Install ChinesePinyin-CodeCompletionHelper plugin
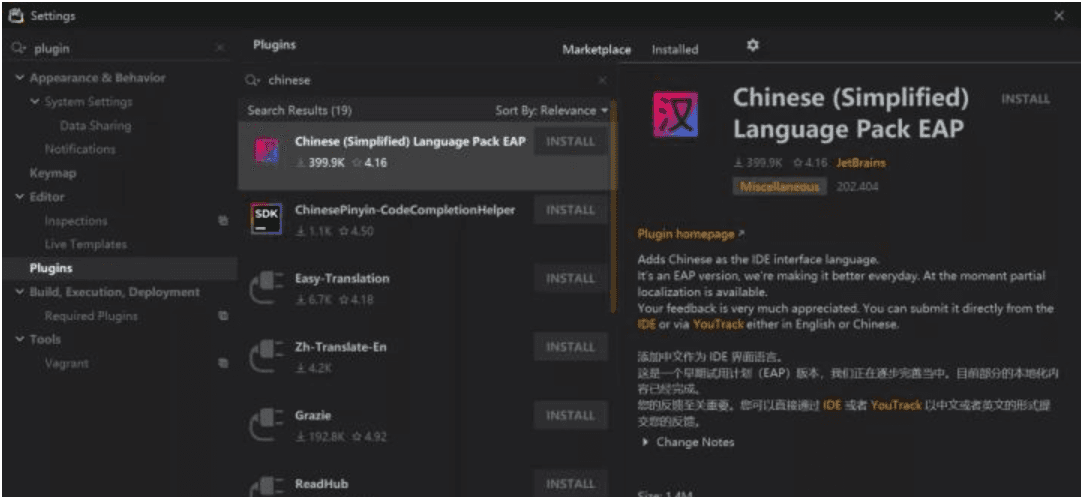Screen dimensions: 1081x497 [571, 210]
